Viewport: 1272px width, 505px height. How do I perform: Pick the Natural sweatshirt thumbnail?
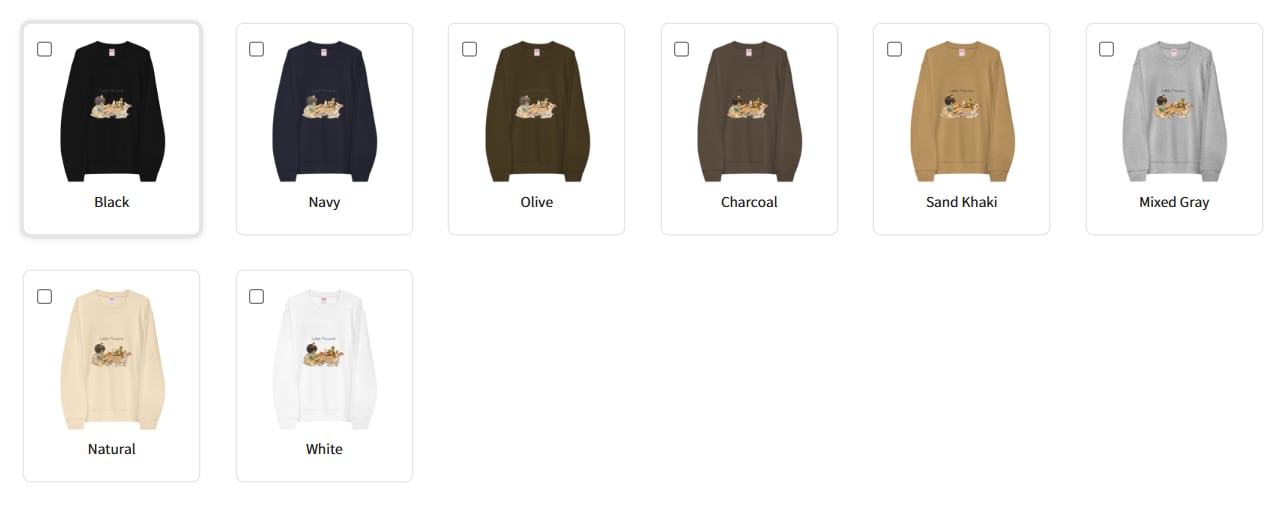pyautogui.click(x=112, y=358)
